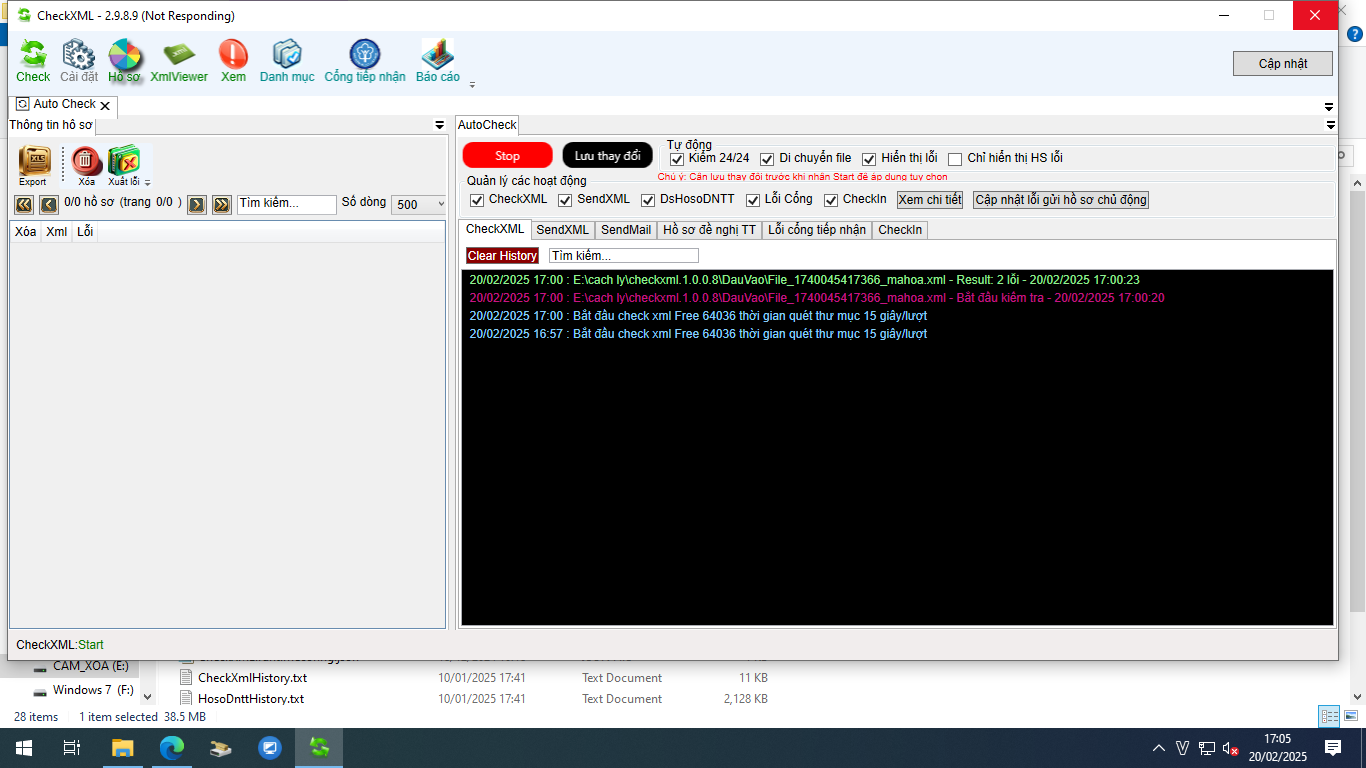Click the Tìm kiếm field above the log

point(609,256)
